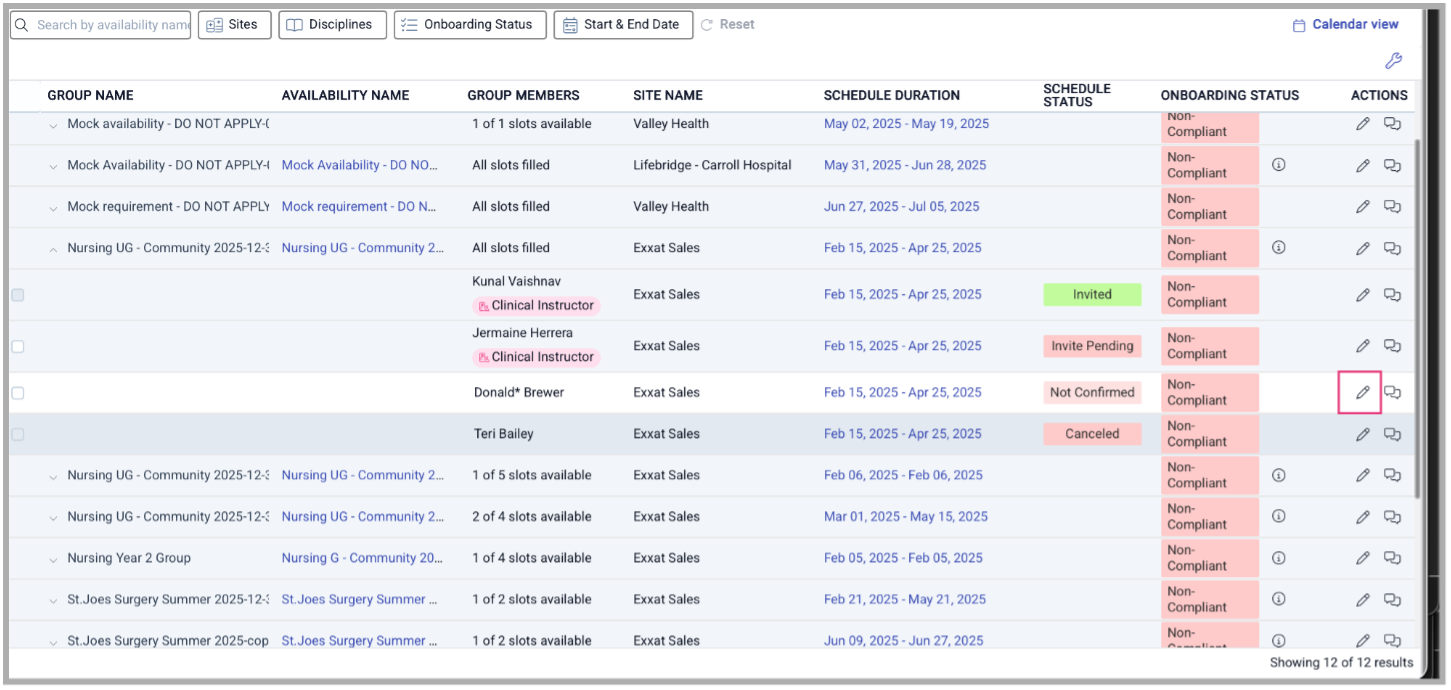
Task: Click the calendar icon inside Start & End Date
Action: 570,24
